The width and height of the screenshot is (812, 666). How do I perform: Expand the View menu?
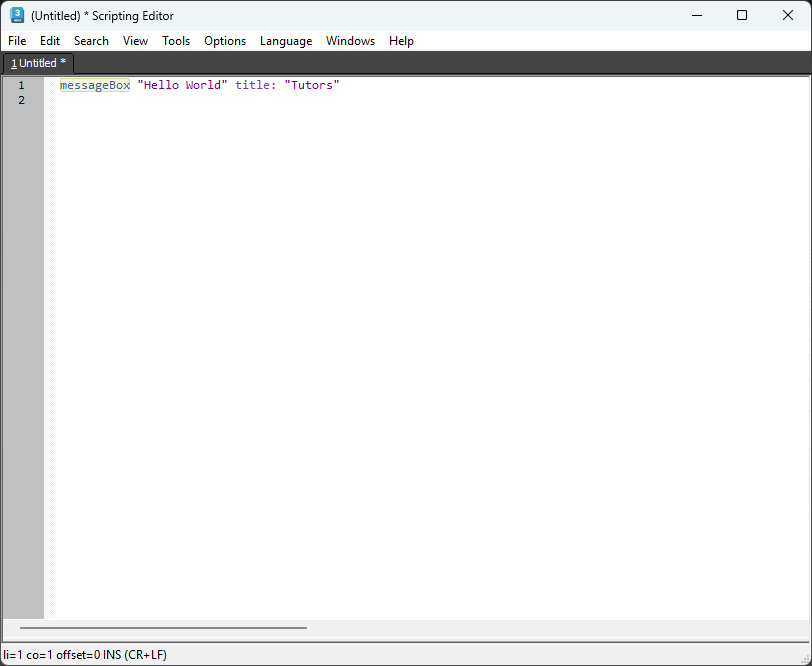click(135, 41)
